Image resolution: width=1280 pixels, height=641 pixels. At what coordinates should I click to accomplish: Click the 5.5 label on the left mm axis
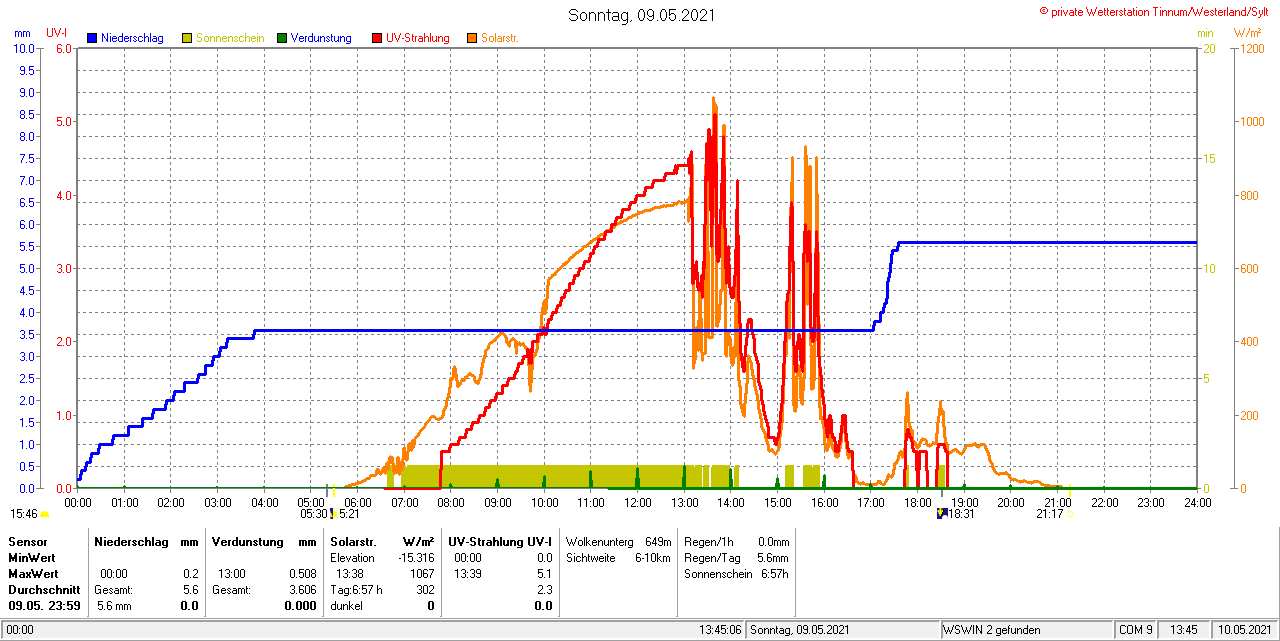pyautogui.click(x=27, y=247)
